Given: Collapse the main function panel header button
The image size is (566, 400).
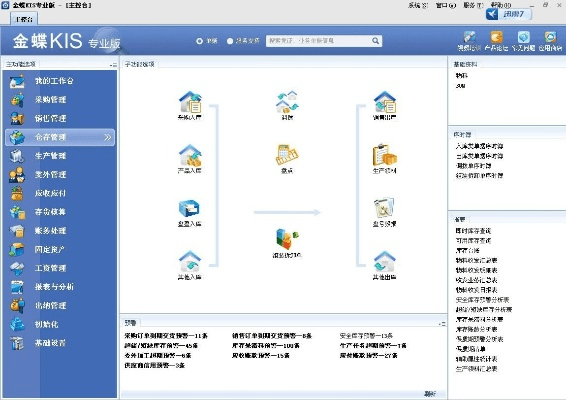Looking at the screenshot, I should 113,65.
